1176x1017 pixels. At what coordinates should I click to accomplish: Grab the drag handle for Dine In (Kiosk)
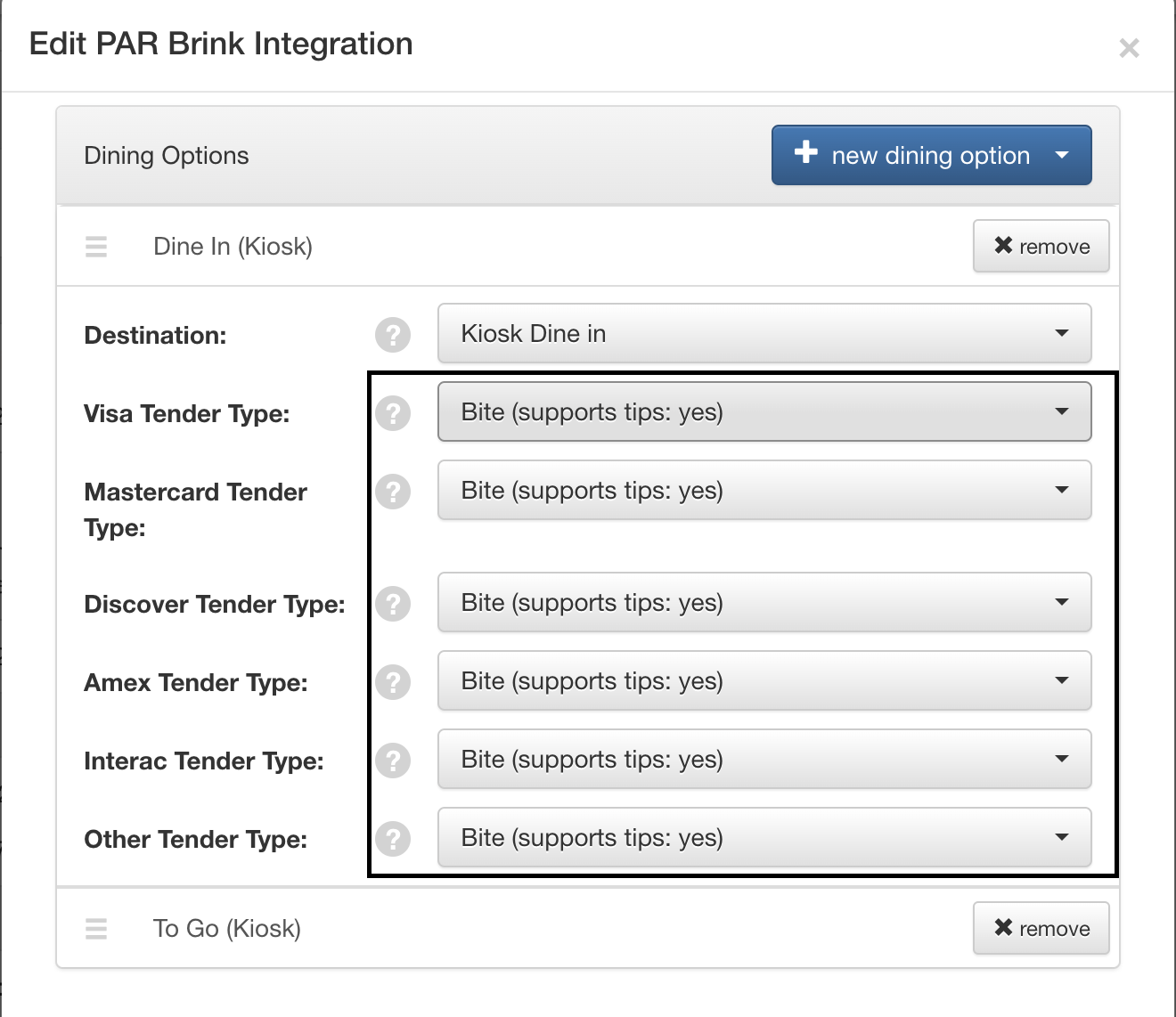(x=96, y=247)
